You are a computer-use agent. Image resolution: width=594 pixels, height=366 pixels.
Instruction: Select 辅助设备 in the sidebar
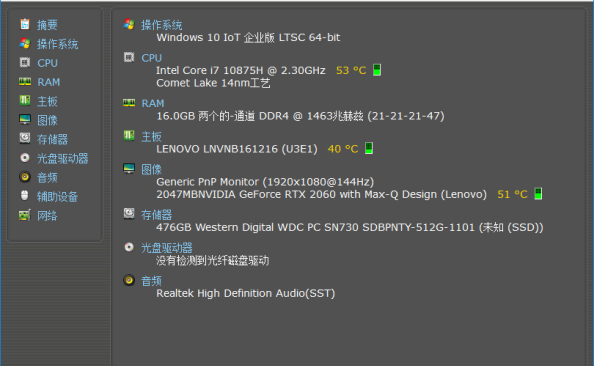pos(57,196)
